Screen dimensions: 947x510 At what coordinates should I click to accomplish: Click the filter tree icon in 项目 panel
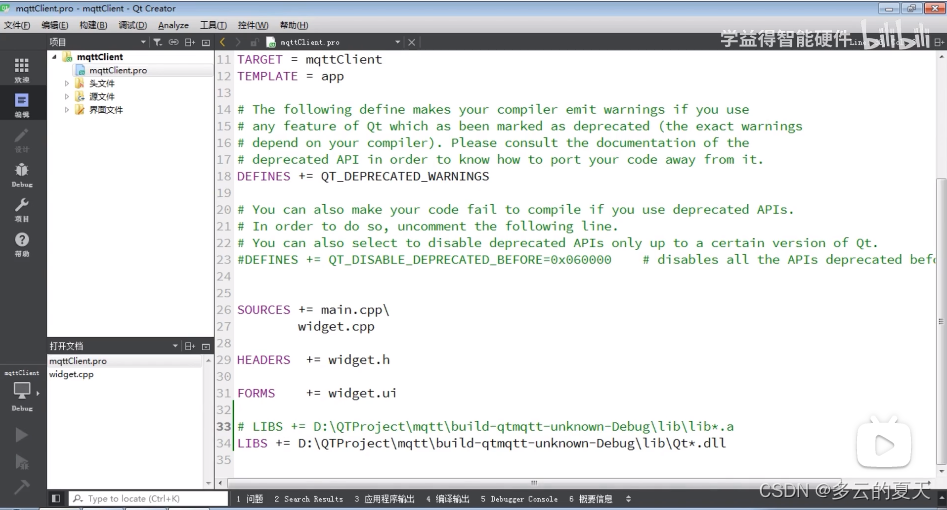pos(158,42)
